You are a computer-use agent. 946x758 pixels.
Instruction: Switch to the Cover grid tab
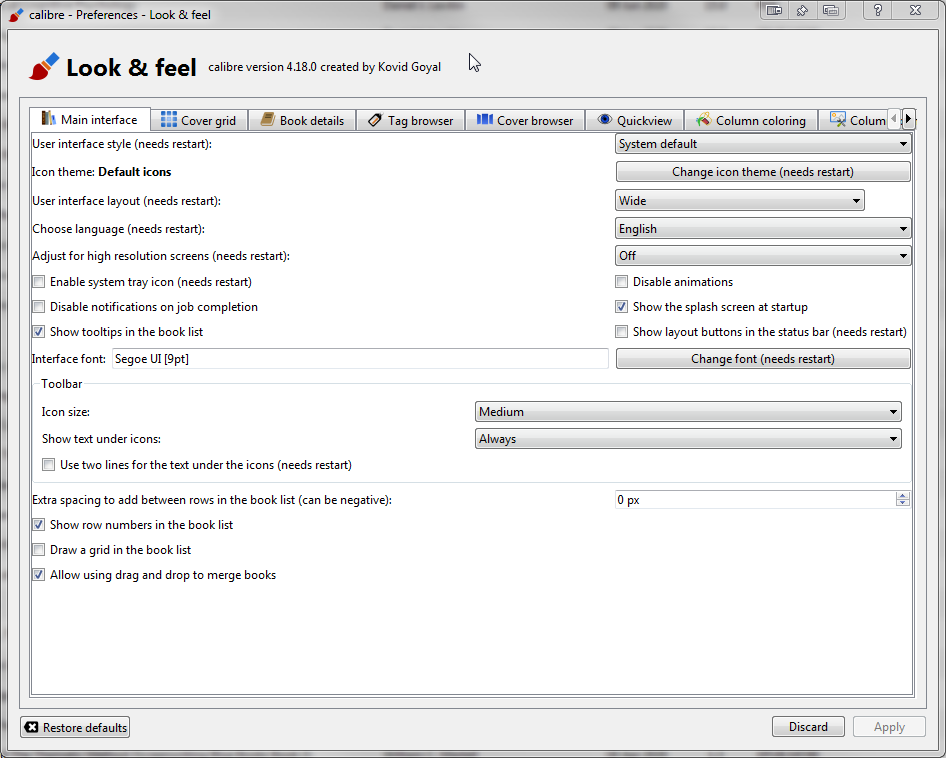pyautogui.click(x=198, y=120)
